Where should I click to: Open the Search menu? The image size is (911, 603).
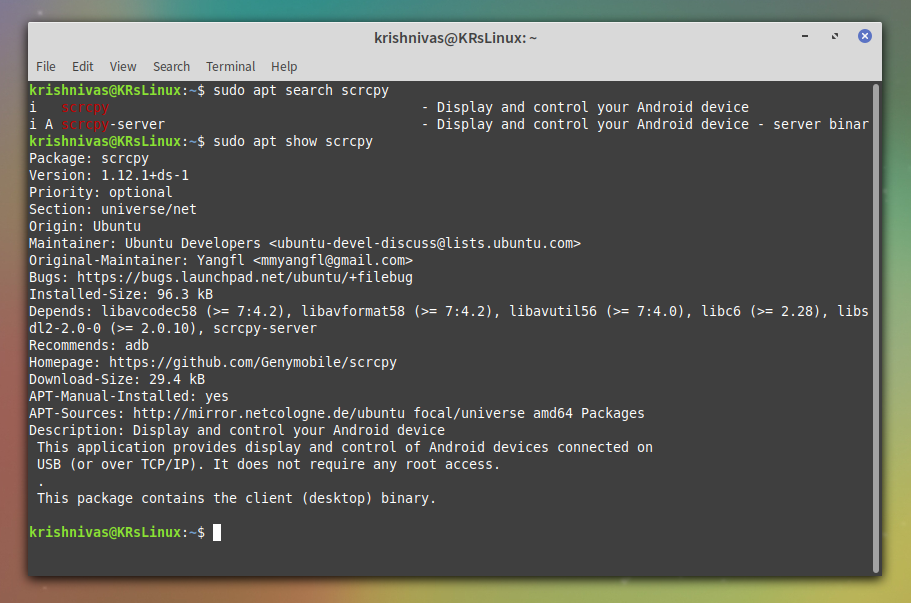tap(171, 66)
